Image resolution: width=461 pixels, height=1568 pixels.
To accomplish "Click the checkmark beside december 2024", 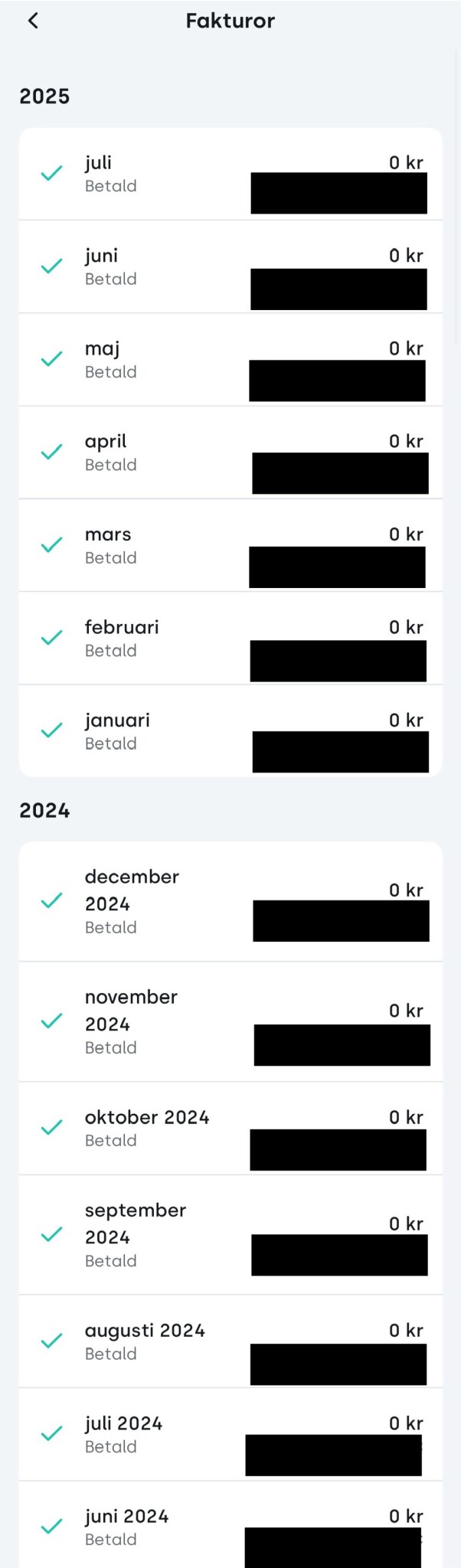I will [51, 901].
